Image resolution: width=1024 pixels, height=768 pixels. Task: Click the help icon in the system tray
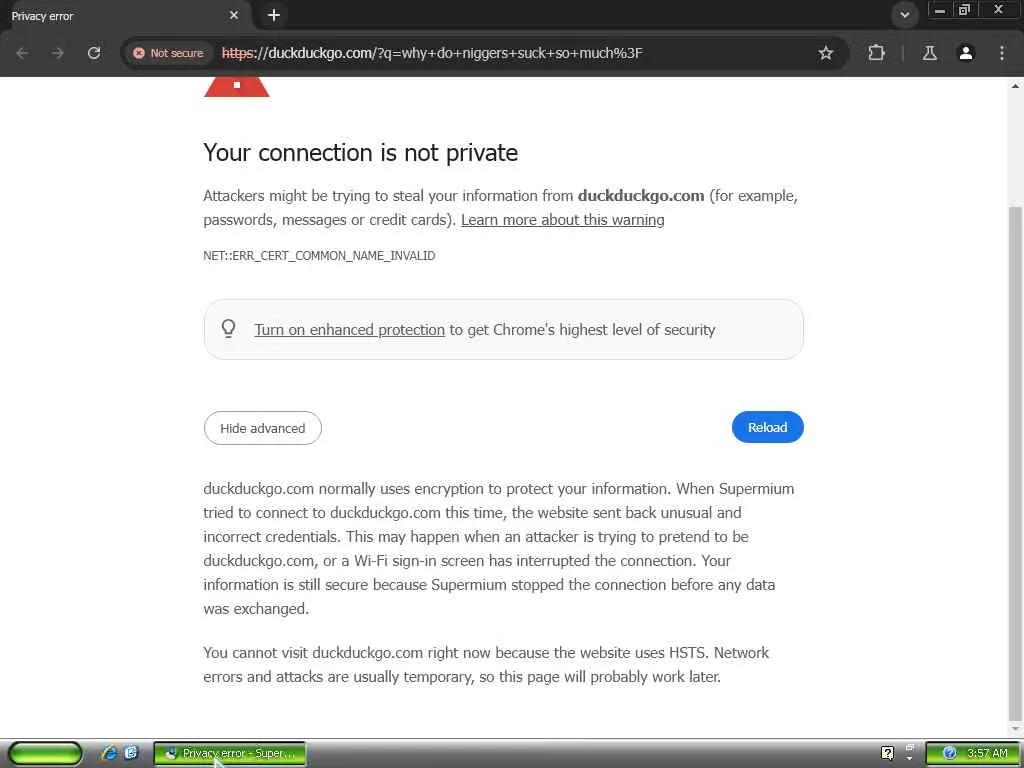(887, 753)
